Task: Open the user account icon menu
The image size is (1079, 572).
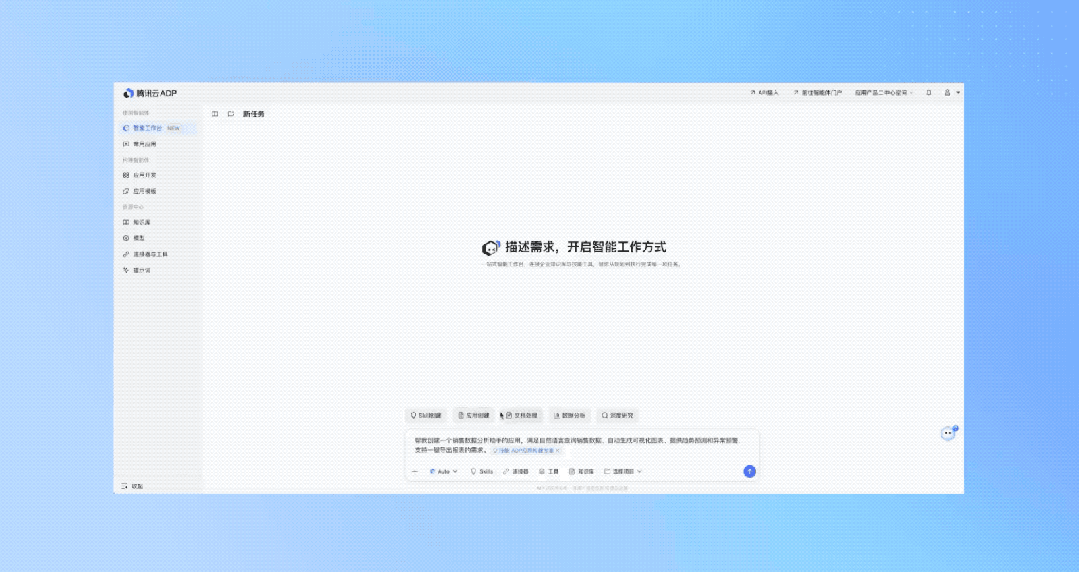Action: (x=948, y=92)
